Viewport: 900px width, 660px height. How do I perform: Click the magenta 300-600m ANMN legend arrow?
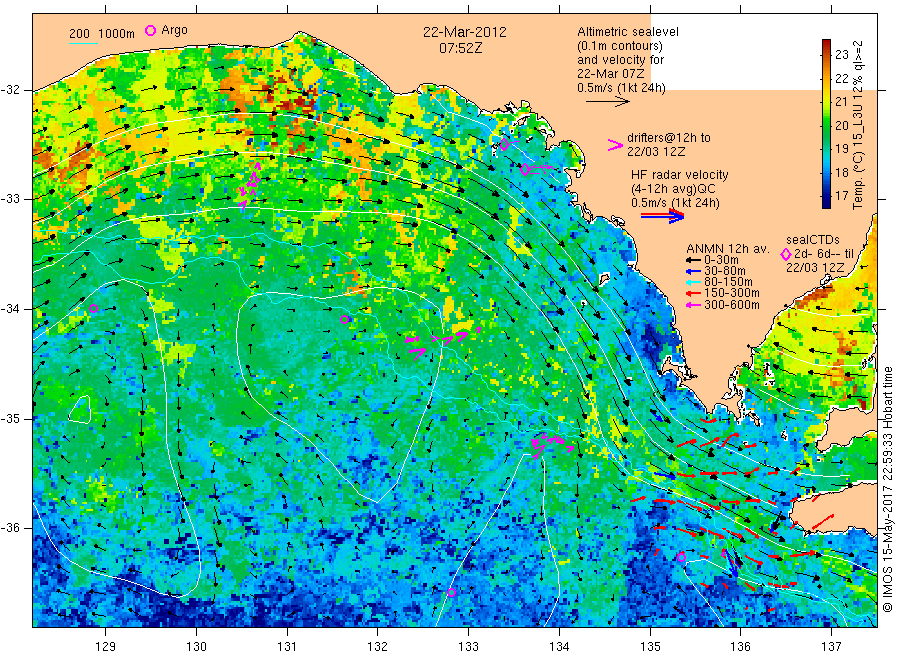coord(694,305)
